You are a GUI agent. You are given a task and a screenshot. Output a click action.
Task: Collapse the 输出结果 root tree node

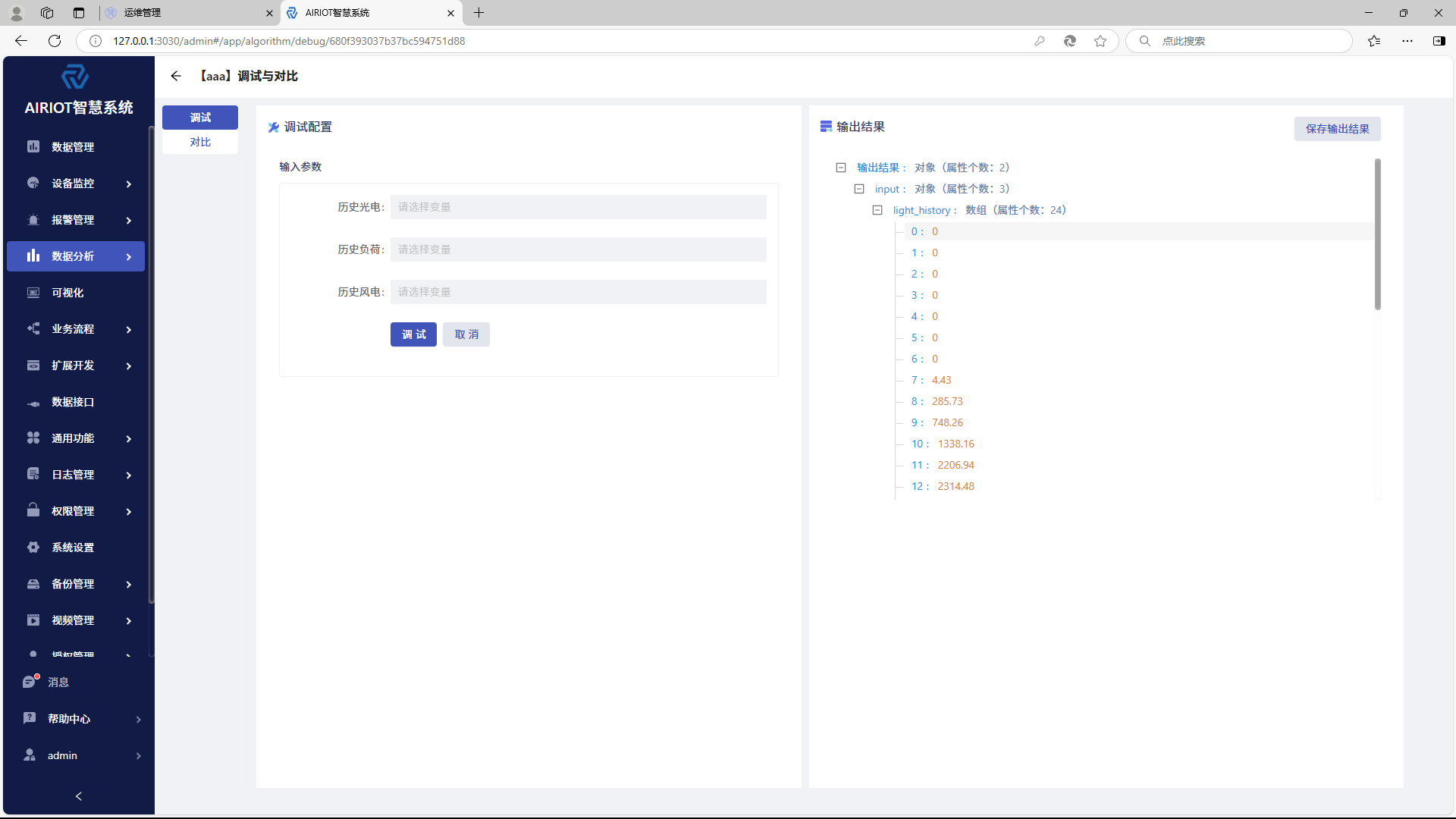coord(841,168)
